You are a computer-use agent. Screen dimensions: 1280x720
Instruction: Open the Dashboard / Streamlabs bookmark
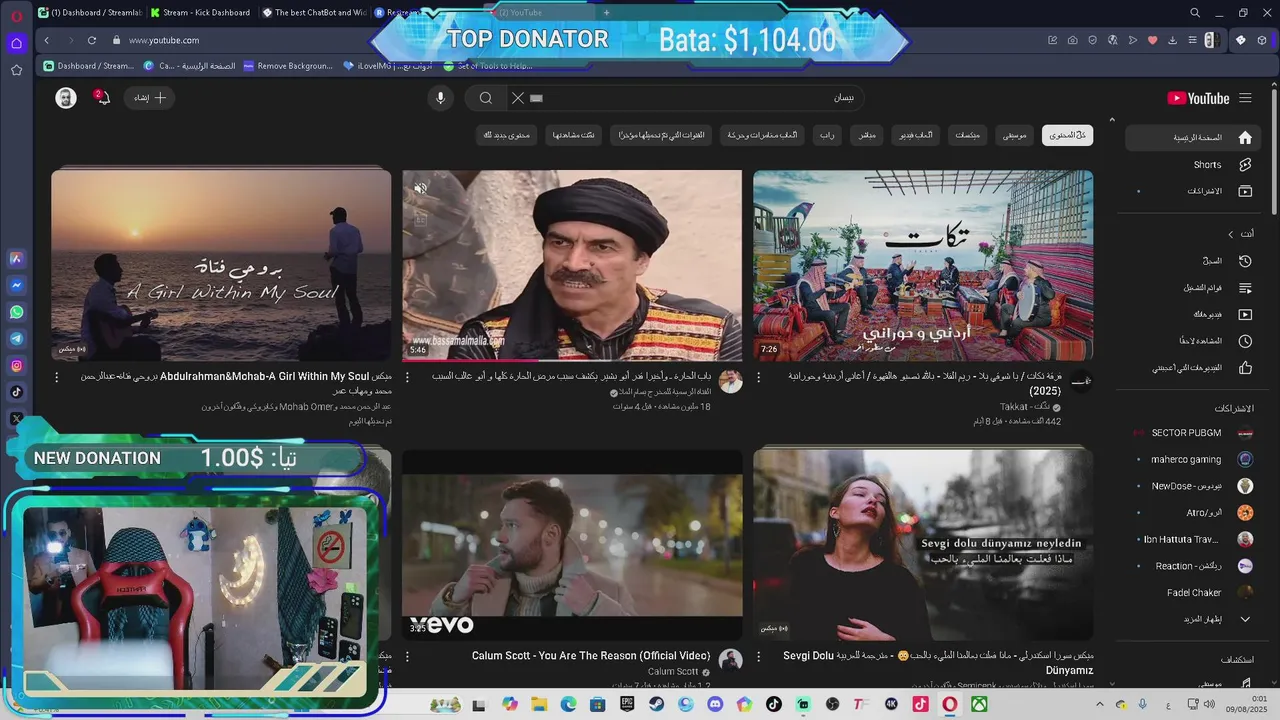(89, 66)
